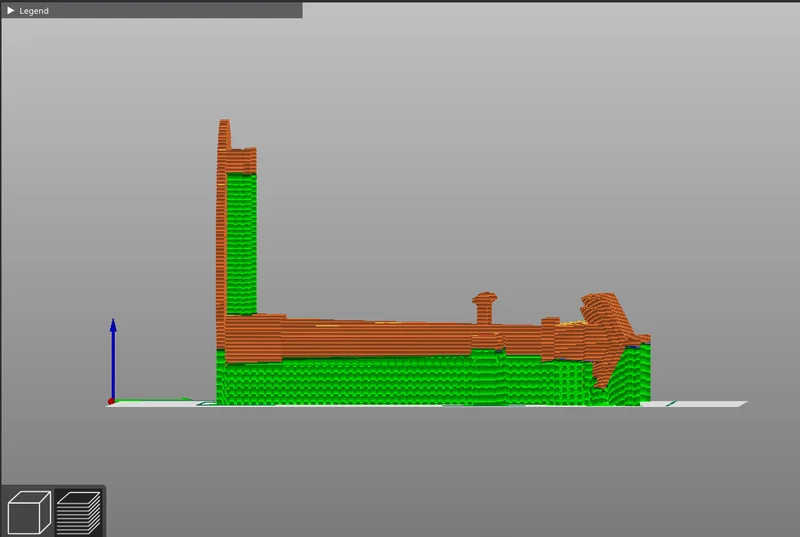Screen dimensions: 800x537
Task: Click the red origin dot
Action: (111, 401)
